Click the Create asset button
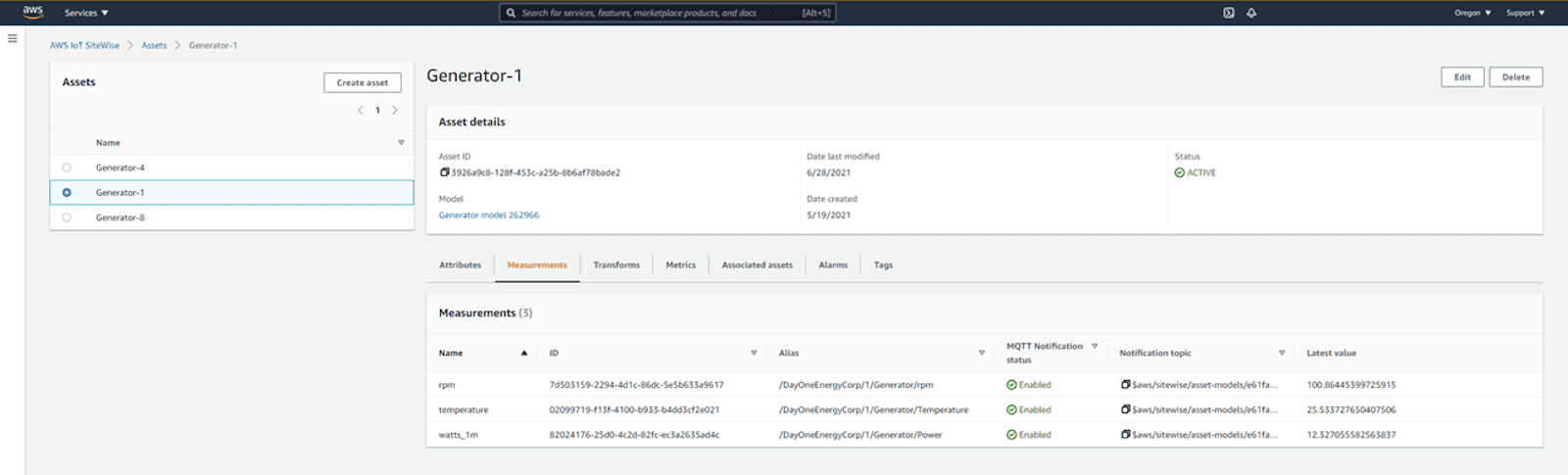The width and height of the screenshot is (1568, 475). pos(362,83)
